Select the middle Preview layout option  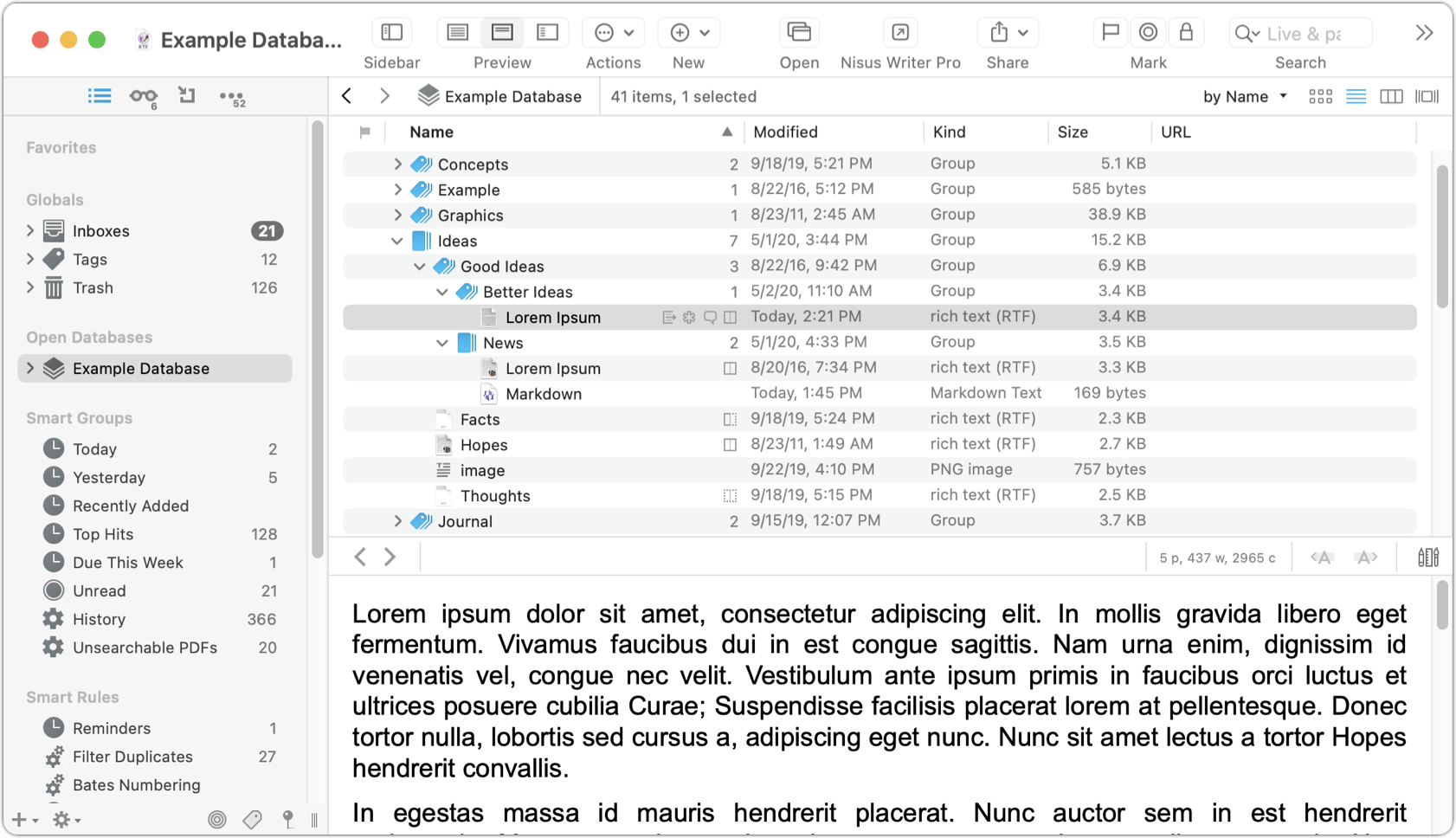tap(502, 33)
